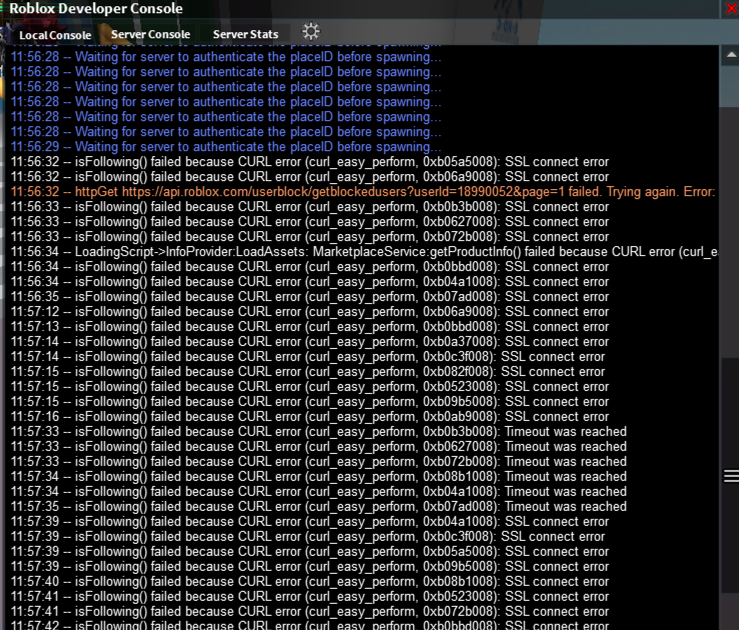Select the 11:56:34 error with 0xb04a1008
This screenshot has height=630, width=739.
[310, 282]
